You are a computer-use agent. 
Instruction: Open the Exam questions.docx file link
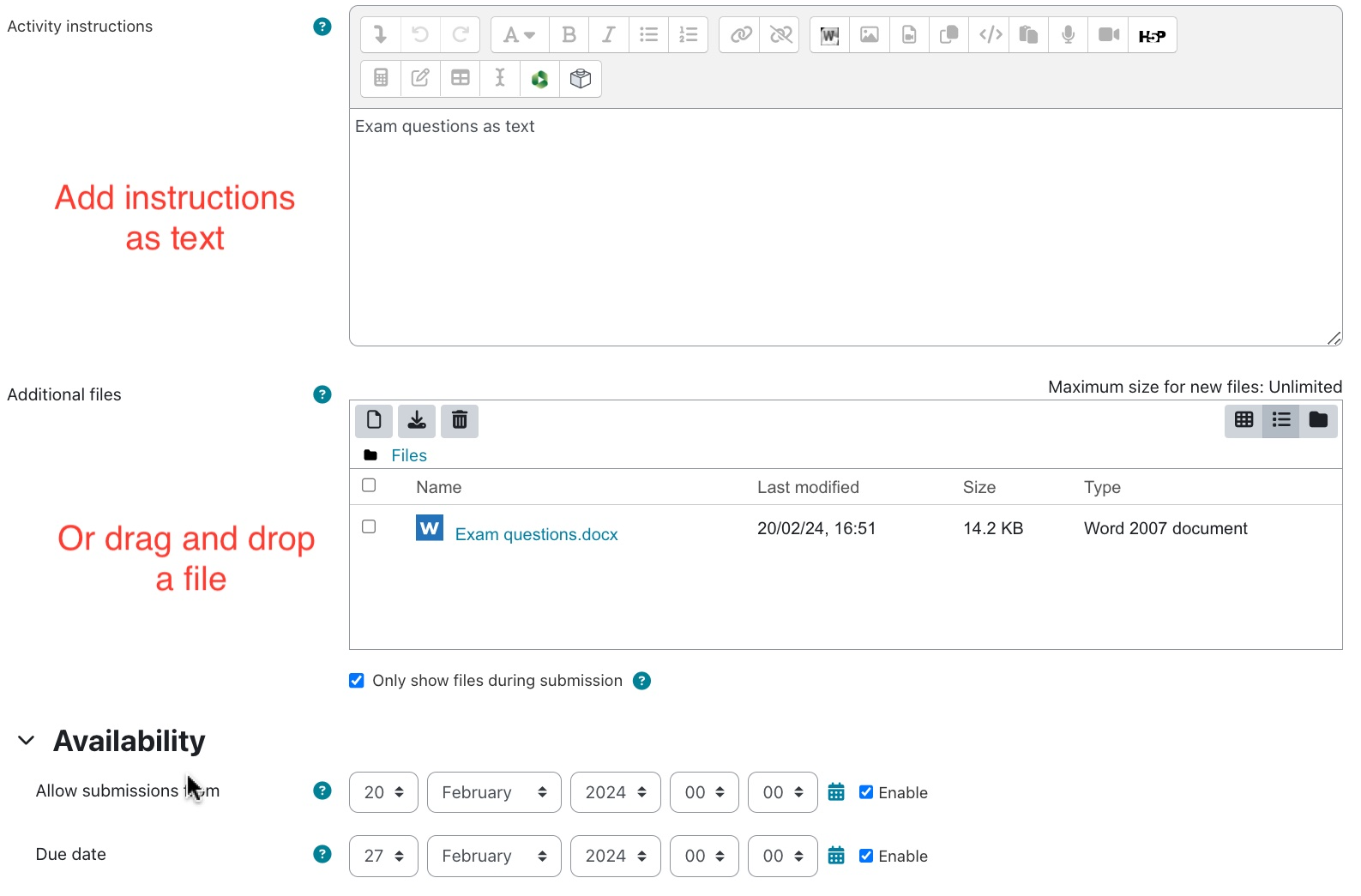coord(536,534)
